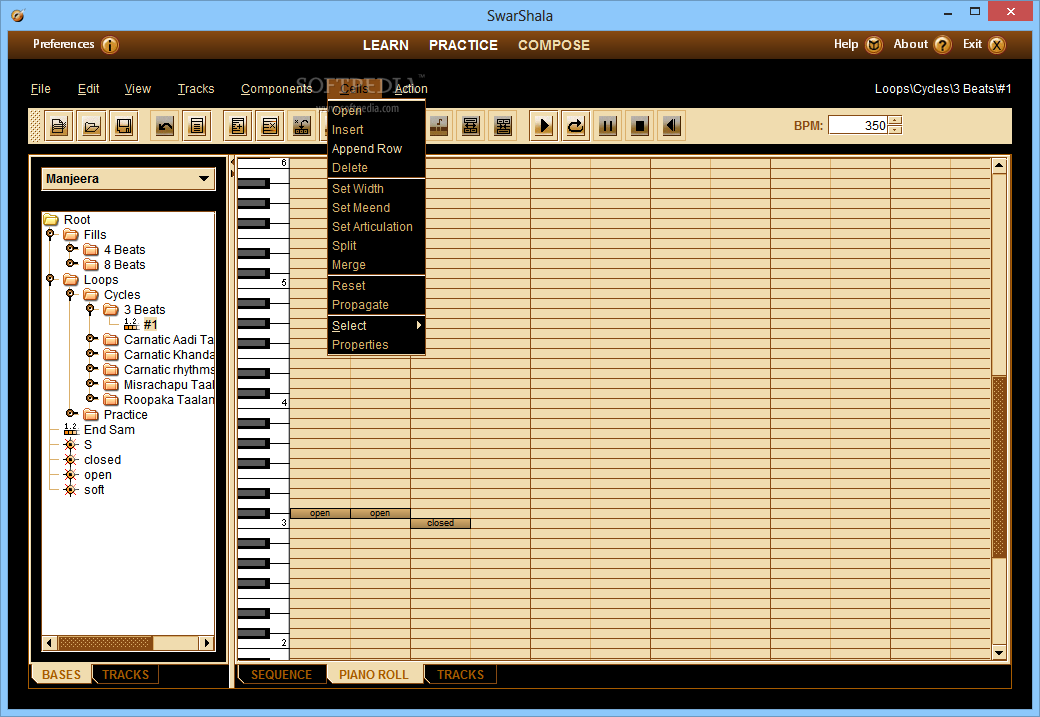Image resolution: width=1040 pixels, height=717 pixels.
Task: Select the End Sam tree item
Action: 109,430
